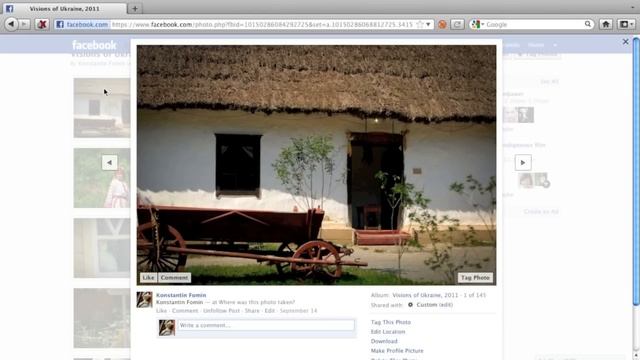
Task: Open the Google search engine selector
Action: pyautogui.click(x=478, y=24)
